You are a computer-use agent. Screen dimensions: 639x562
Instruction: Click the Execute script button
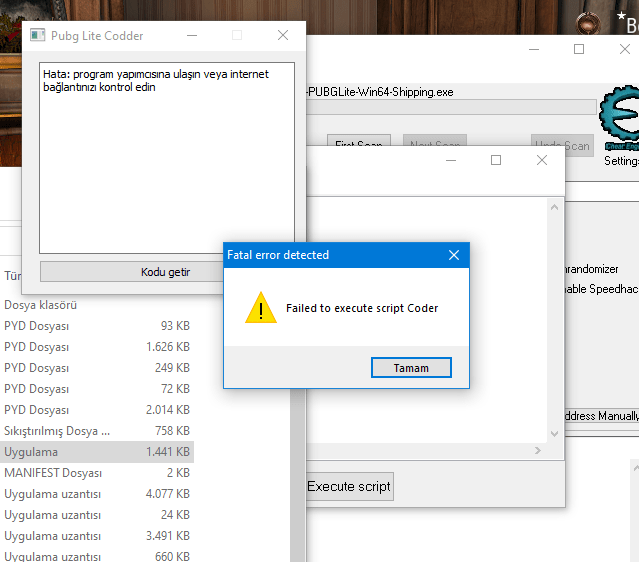tap(349, 487)
